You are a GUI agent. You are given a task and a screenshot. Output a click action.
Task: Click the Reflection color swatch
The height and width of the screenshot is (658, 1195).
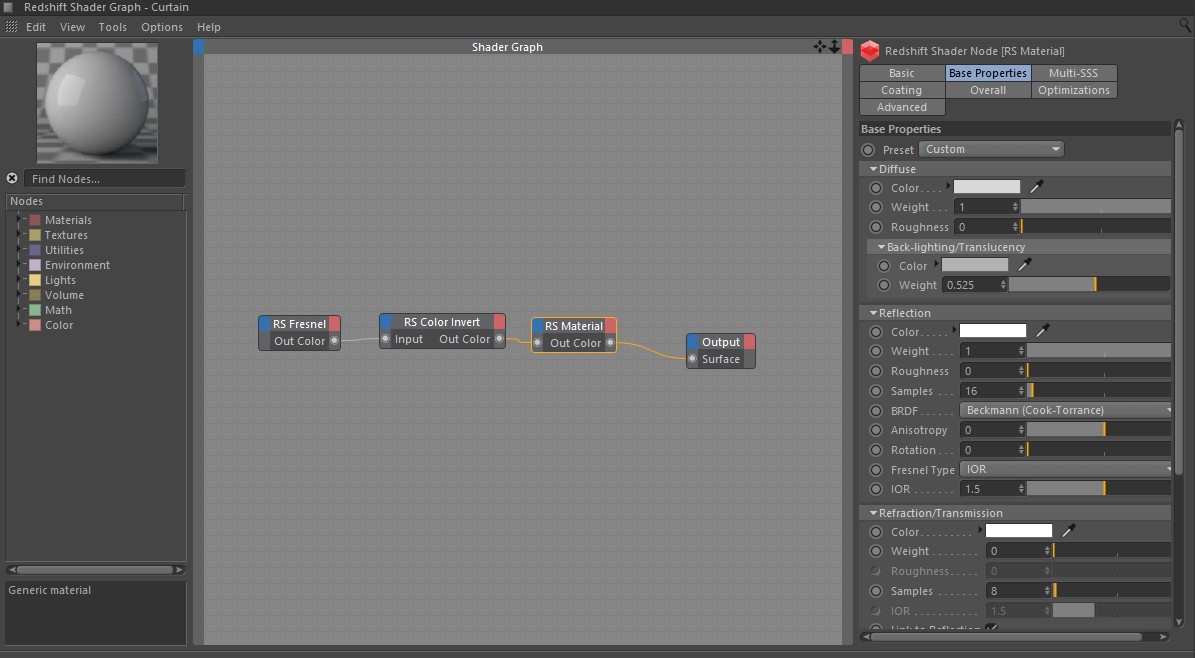[x=992, y=330]
